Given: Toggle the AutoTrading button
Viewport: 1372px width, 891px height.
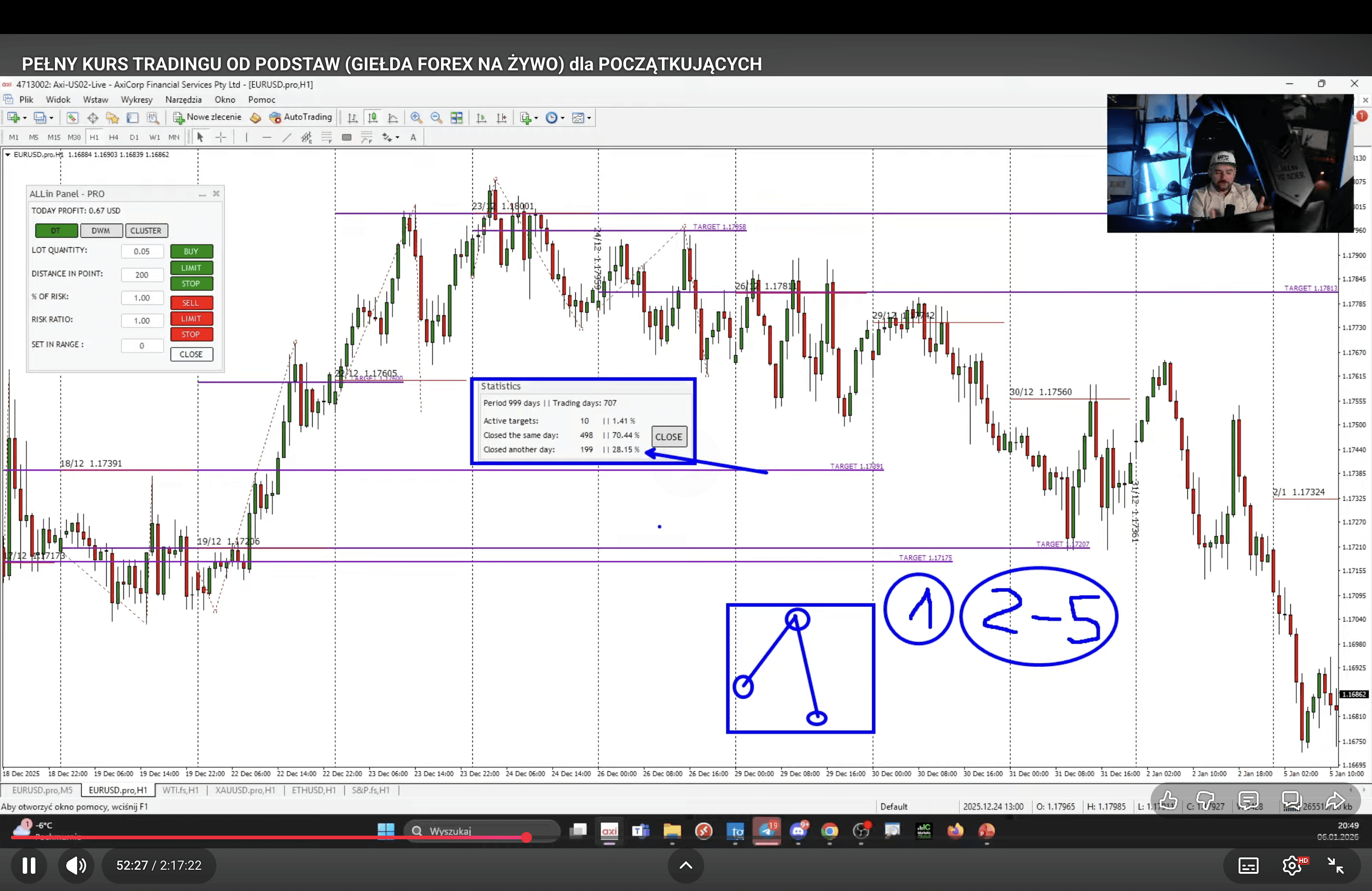Looking at the screenshot, I should (x=301, y=117).
